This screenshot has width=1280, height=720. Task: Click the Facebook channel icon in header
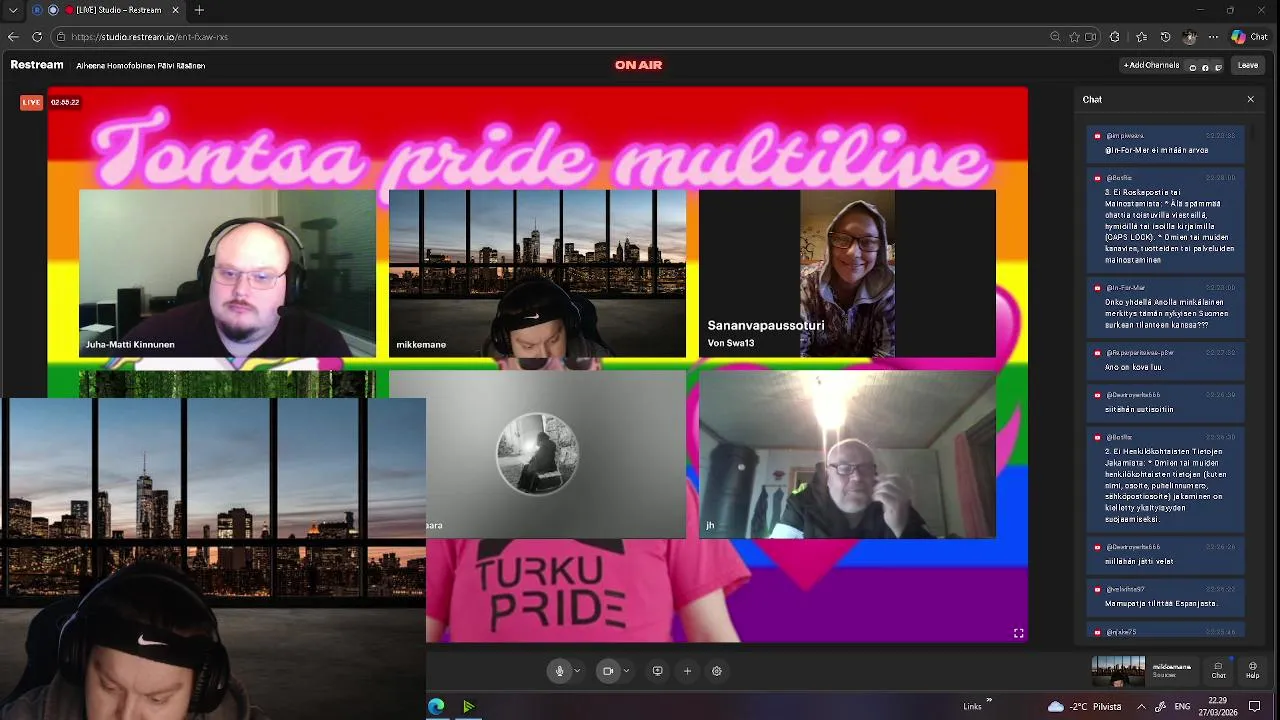(x=1205, y=67)
